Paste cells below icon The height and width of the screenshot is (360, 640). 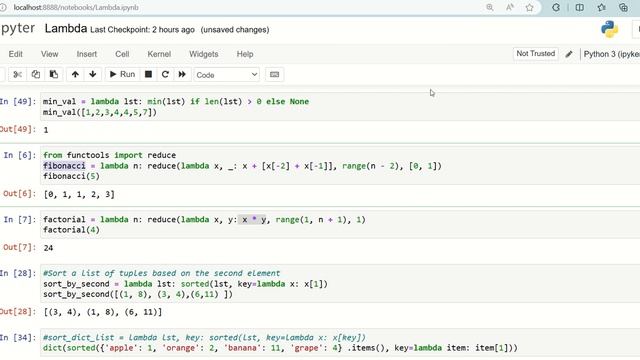tap(53, 75)
